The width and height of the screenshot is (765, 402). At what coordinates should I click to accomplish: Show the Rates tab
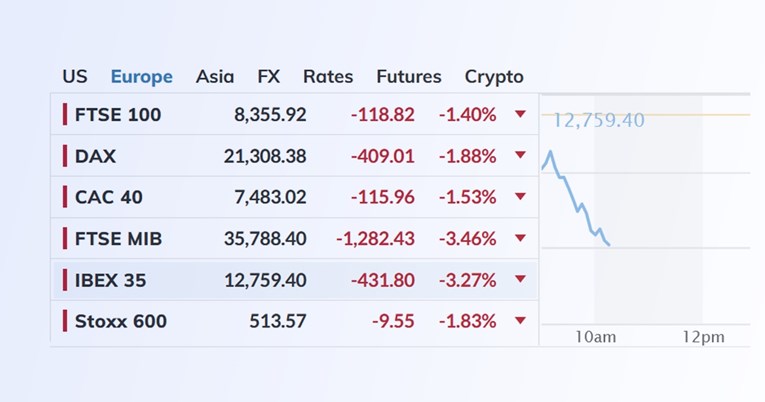328,77
